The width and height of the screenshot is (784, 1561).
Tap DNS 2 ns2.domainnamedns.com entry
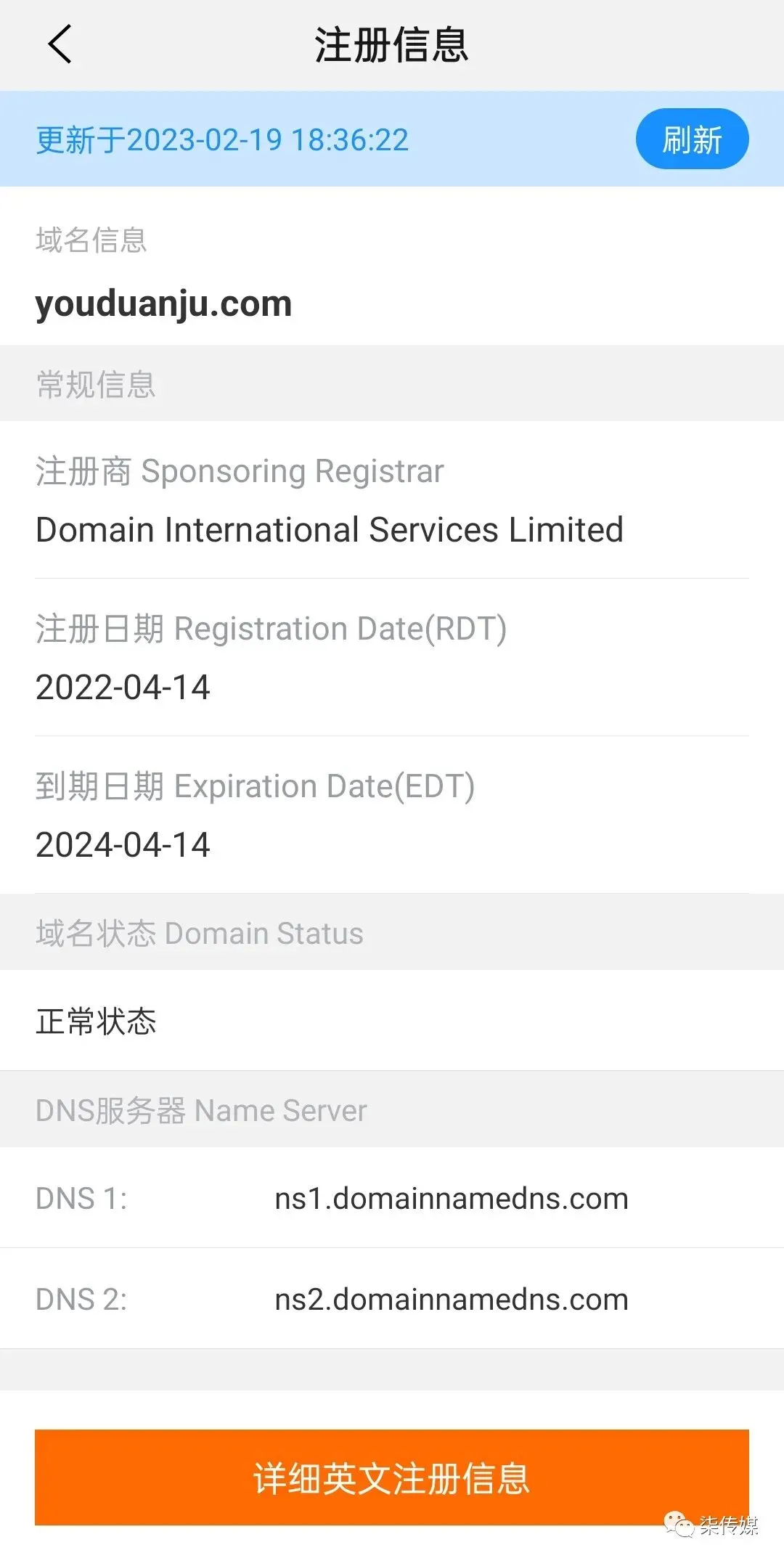(392, 1299)
